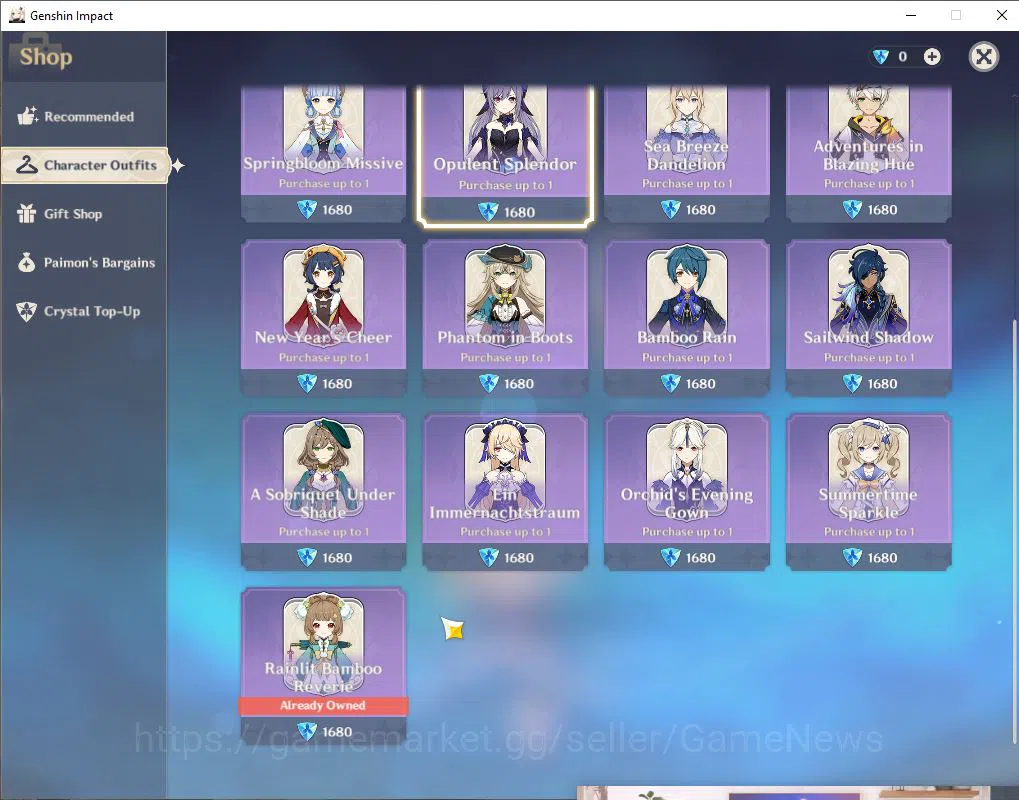Screen dimensions: 1019x800
Task: Select the owned Rainlit Bamboo Reverie outfit
Action: pos(324,665)
